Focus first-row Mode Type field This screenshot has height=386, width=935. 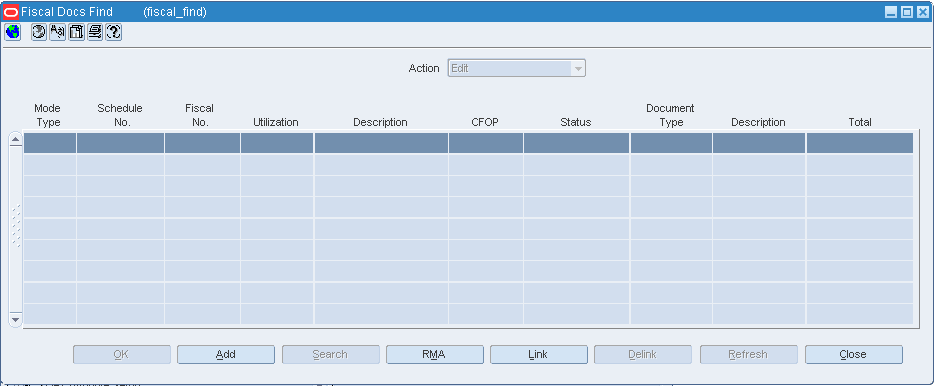pyautogui.click(x=50, y=143)
